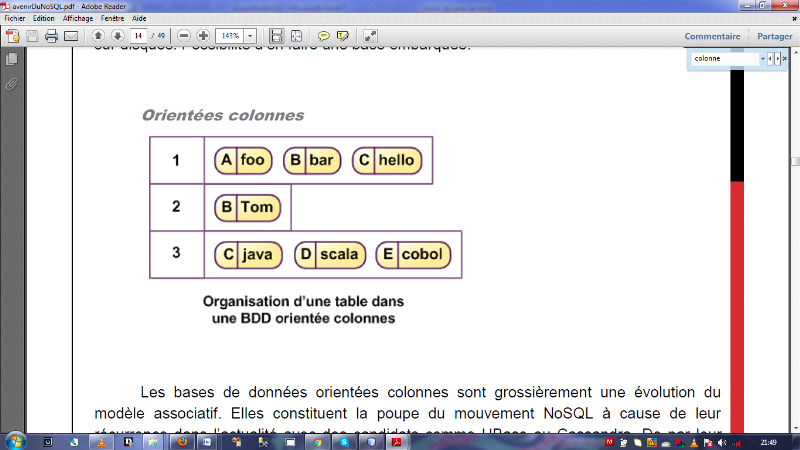The image size is (800, 450).
Task: Go to next page arrow button
Action: [117, 36]
